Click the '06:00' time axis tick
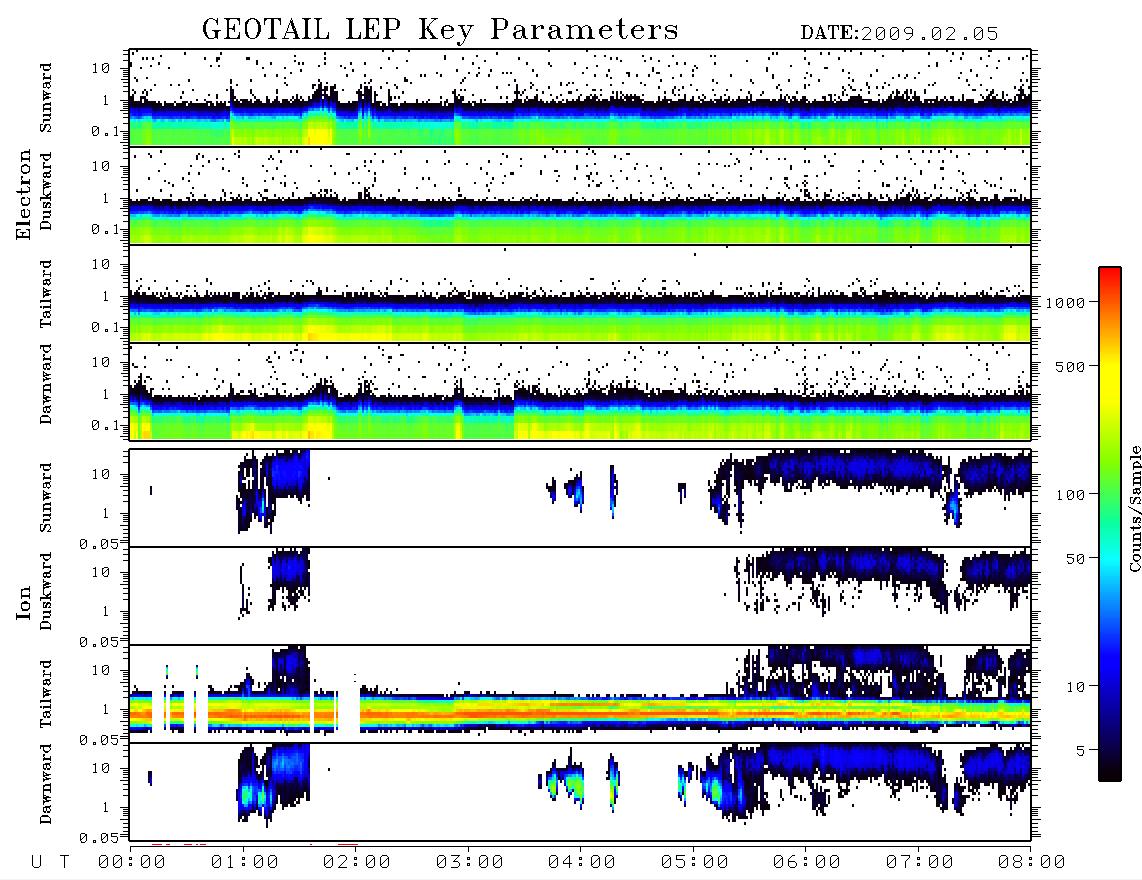This screenshot has width=1142, height=880. [x=807, y=863]
